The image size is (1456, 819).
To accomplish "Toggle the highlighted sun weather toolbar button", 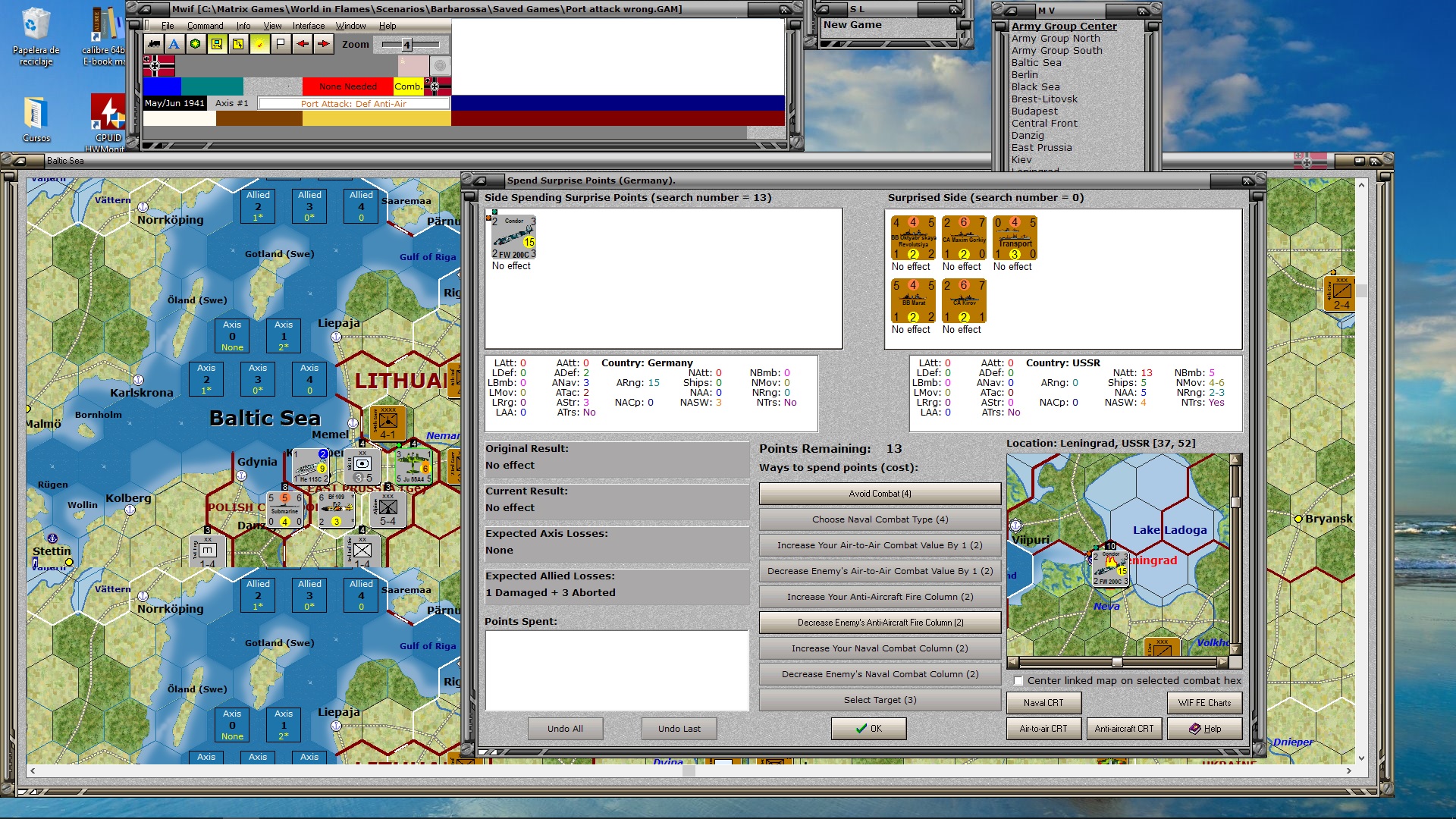I will pos(259,44).
